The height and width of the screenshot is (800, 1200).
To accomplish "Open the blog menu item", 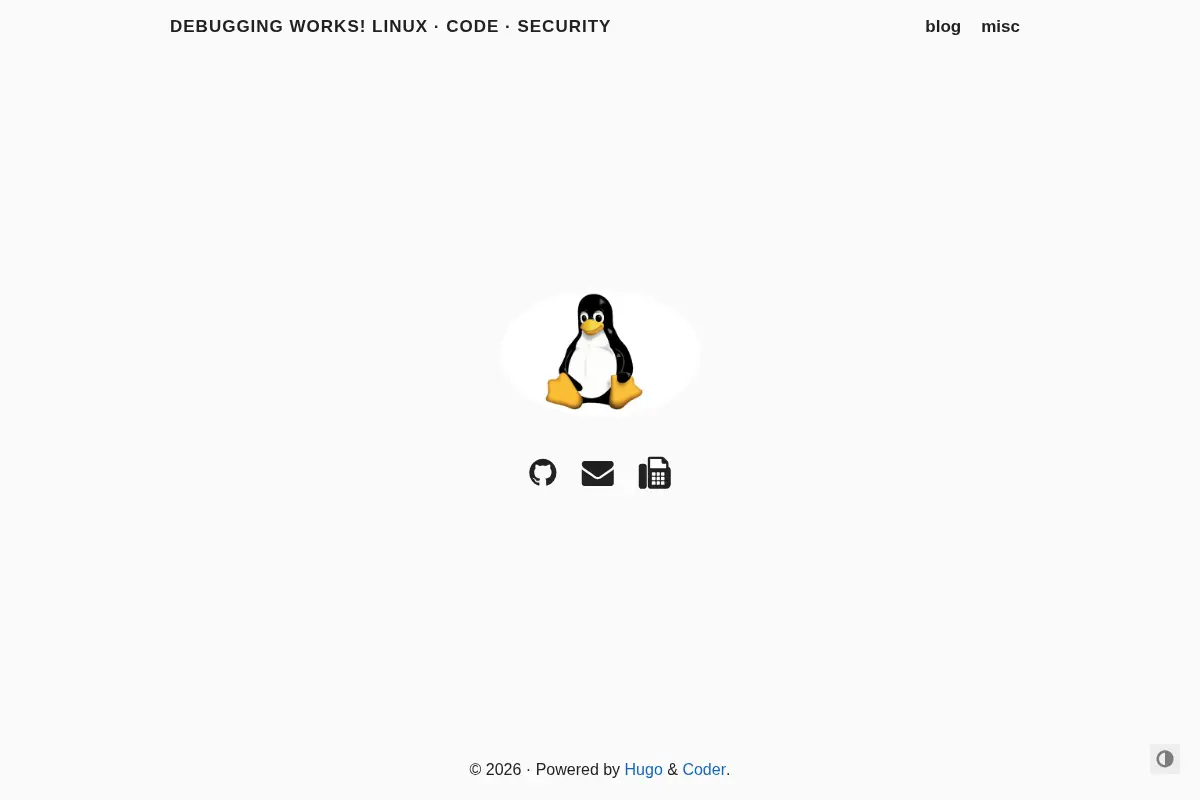I will 943,27.
